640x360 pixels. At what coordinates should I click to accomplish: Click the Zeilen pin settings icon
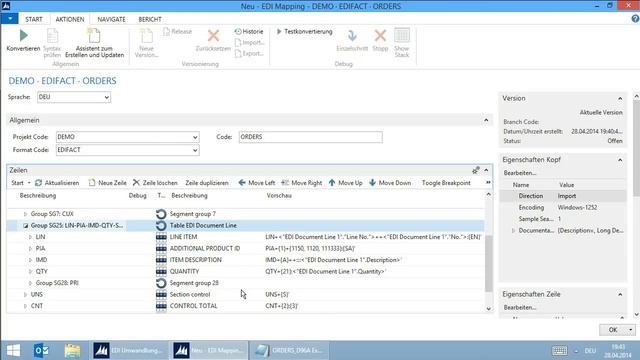coord(476,170)
